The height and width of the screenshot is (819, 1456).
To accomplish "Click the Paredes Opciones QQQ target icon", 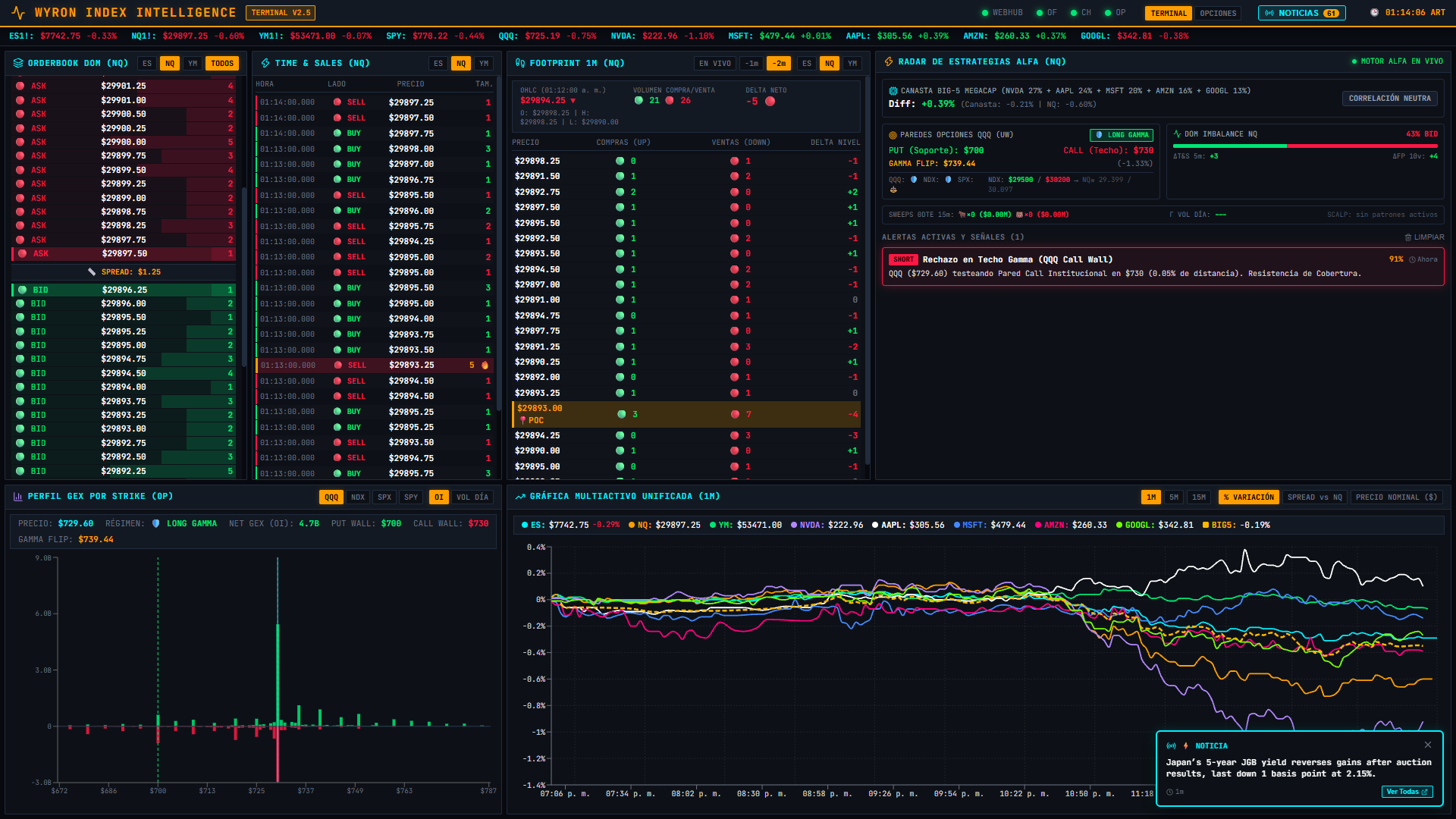I will coord(893,135).
